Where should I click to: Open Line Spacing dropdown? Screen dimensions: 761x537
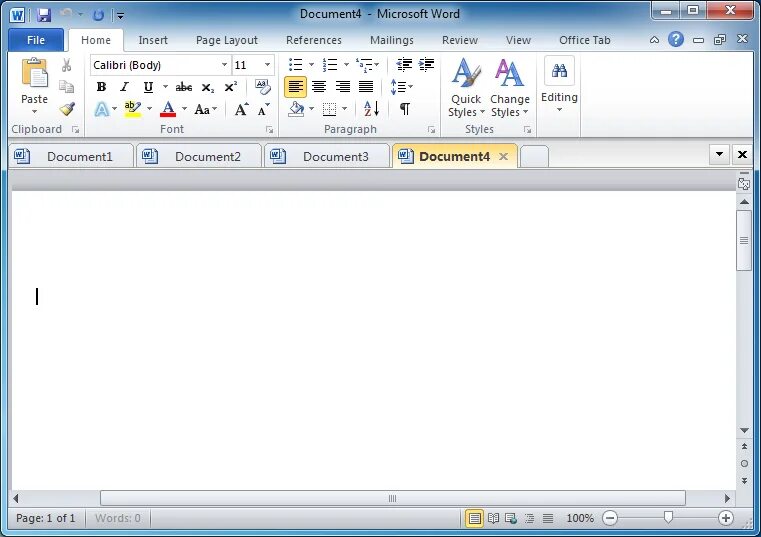tap(401, 87)
